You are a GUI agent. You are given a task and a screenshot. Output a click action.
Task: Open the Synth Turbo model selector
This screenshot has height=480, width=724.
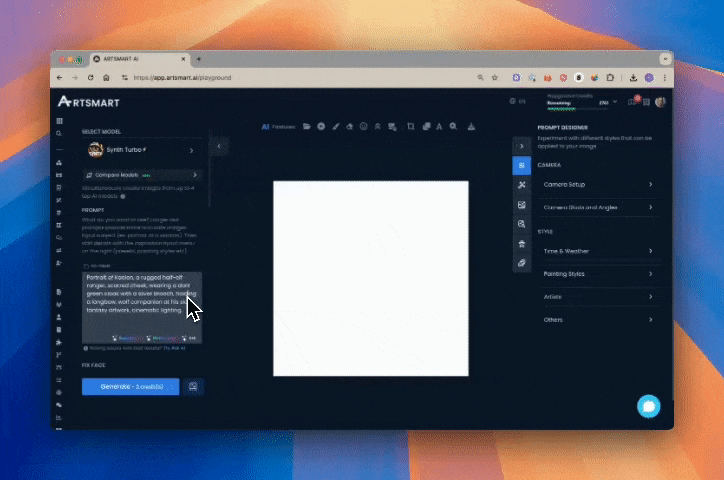click(142, 150)
